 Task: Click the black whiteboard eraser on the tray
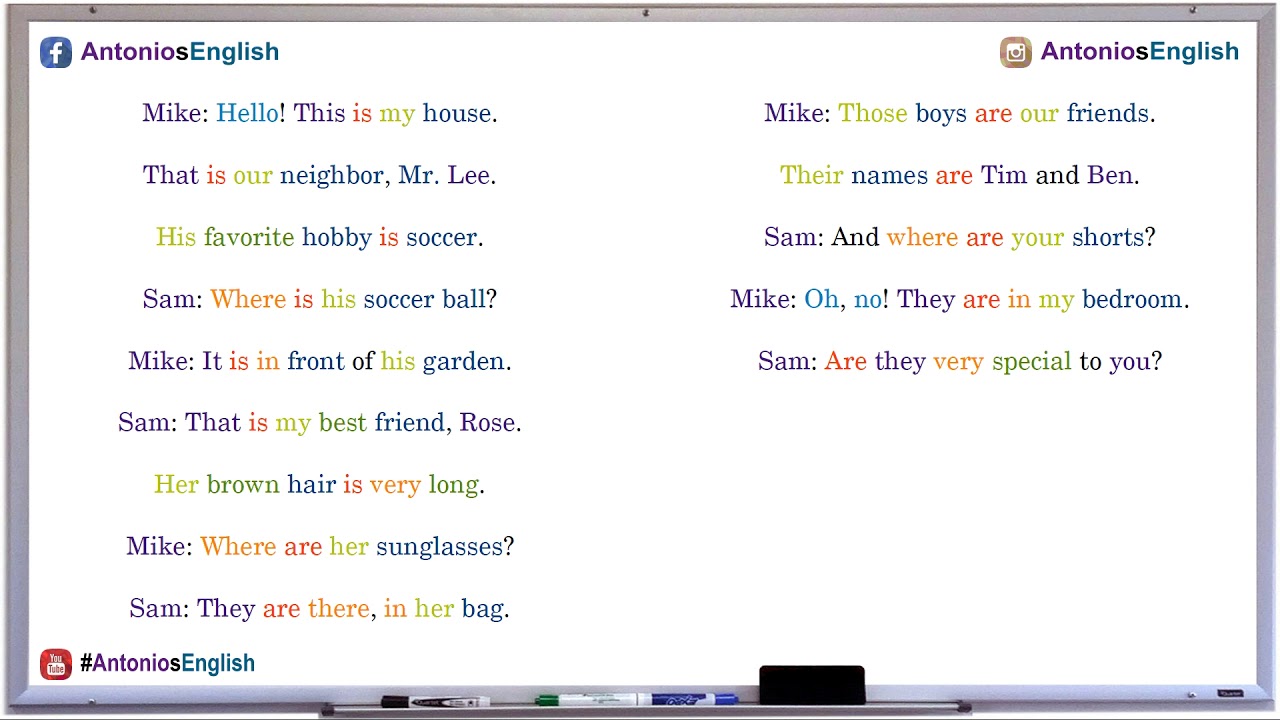coord(812,685)
